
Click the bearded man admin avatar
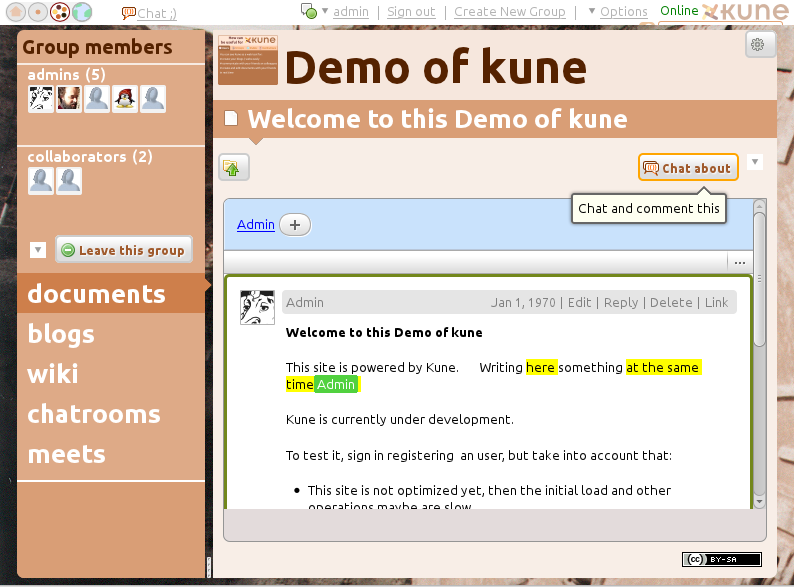pos(69,98)
